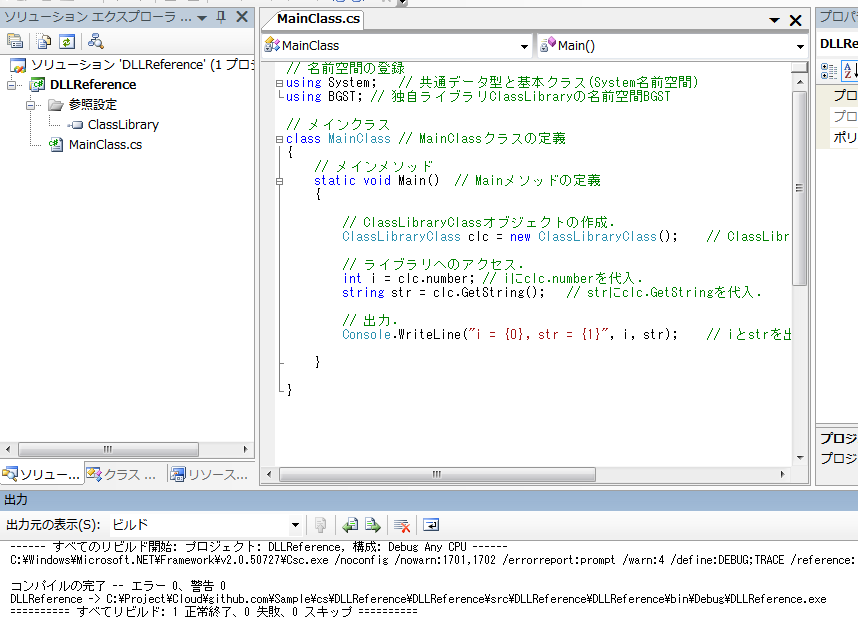Click the コンパイルの完了 output line
The width and height of the screenshot is (858, 627).
[118, 586]
